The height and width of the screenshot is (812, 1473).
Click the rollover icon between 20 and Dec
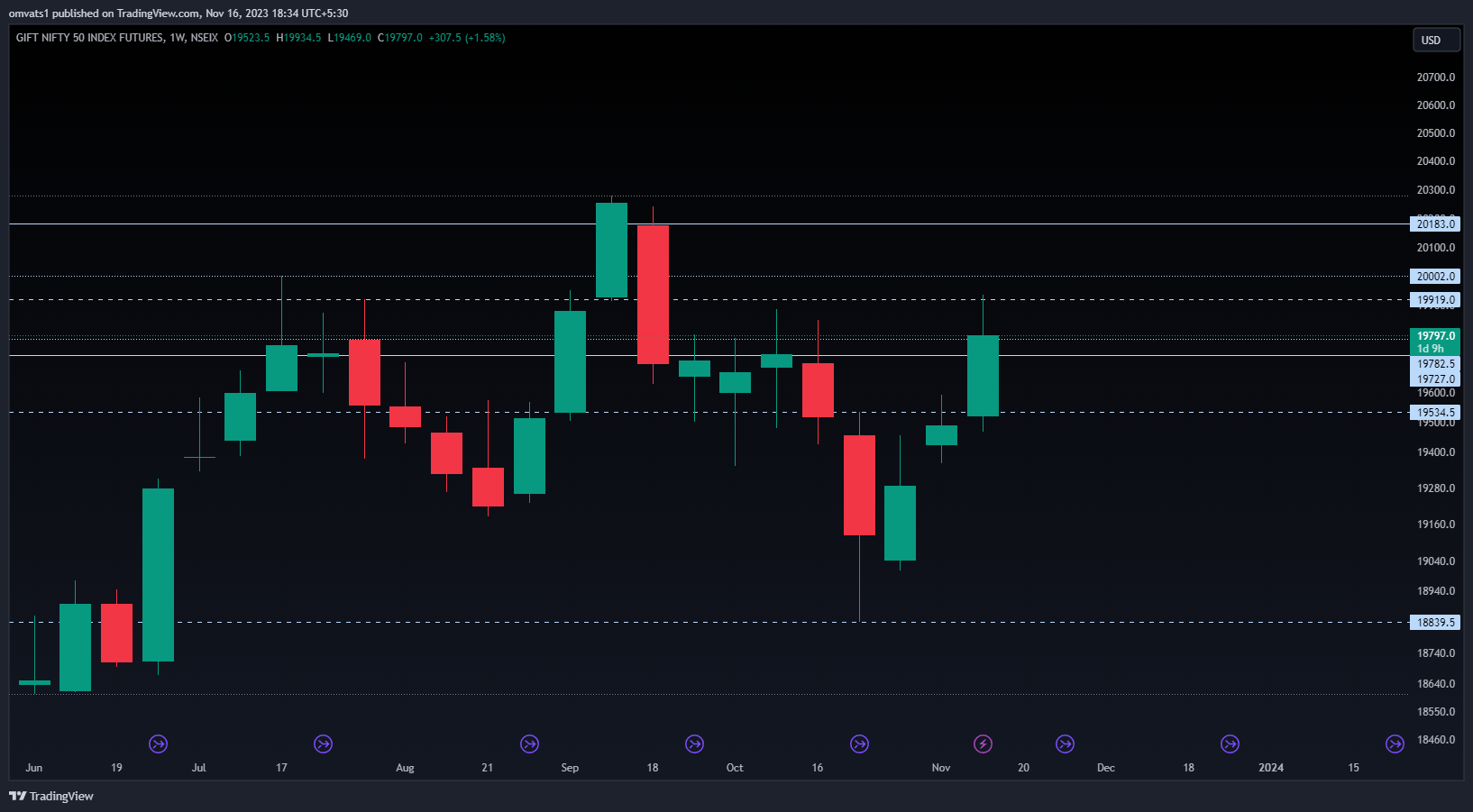coord(1065,744)
